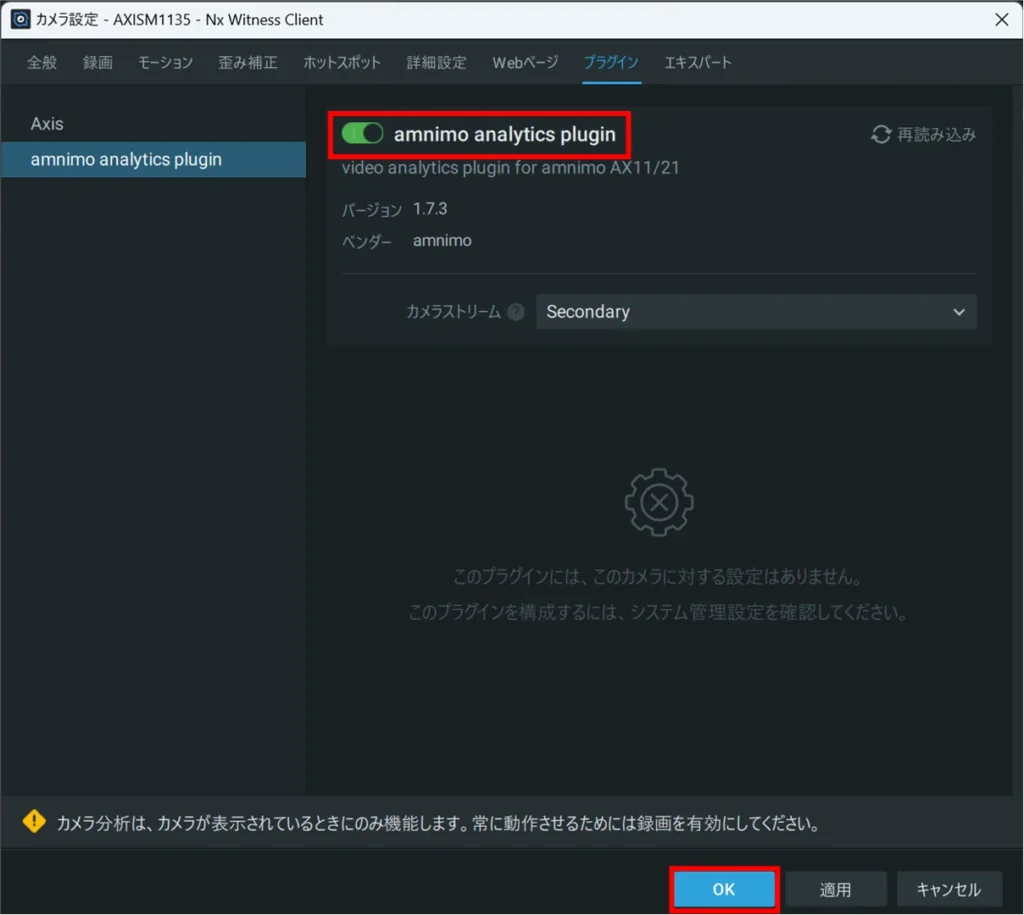Open the 録画 tab
Screen dimensions: 1024x915
click(x=98, y=62)
